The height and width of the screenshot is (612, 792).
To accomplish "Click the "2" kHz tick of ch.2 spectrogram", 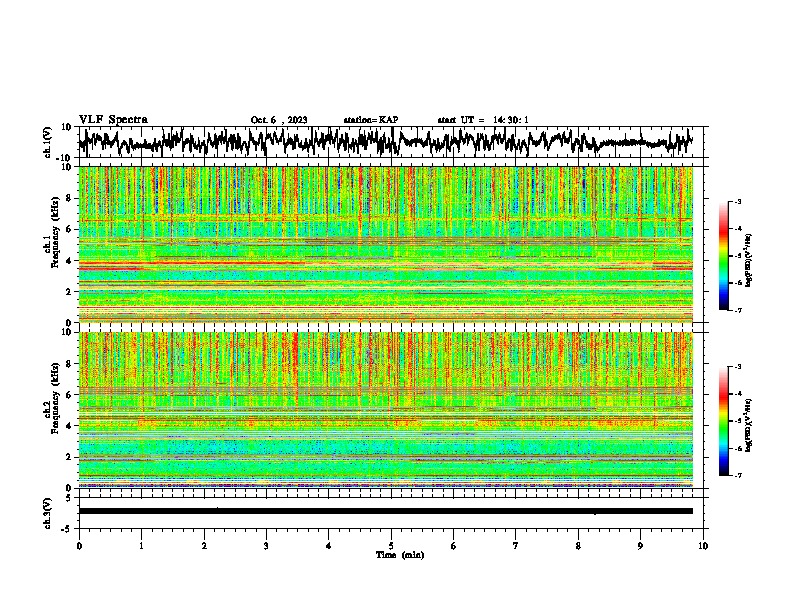I will (69, 457).
